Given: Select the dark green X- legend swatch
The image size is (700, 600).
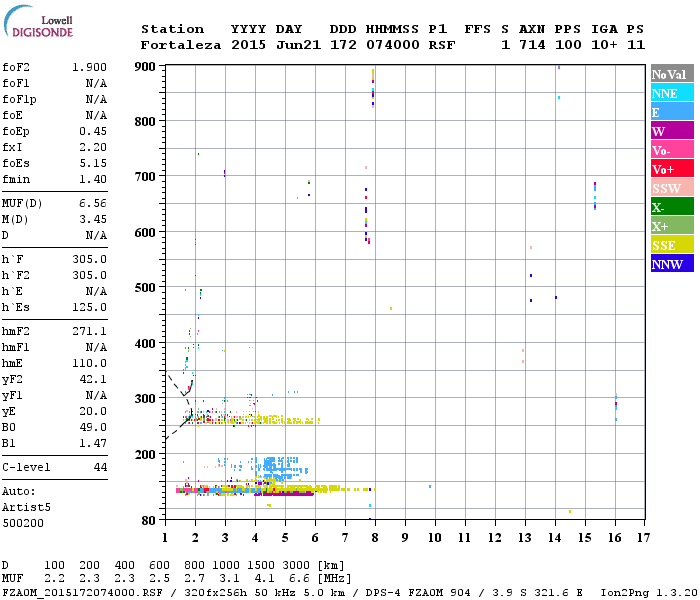Looking at the screenshot, I should pyautogui.click(x=672, y=207).
